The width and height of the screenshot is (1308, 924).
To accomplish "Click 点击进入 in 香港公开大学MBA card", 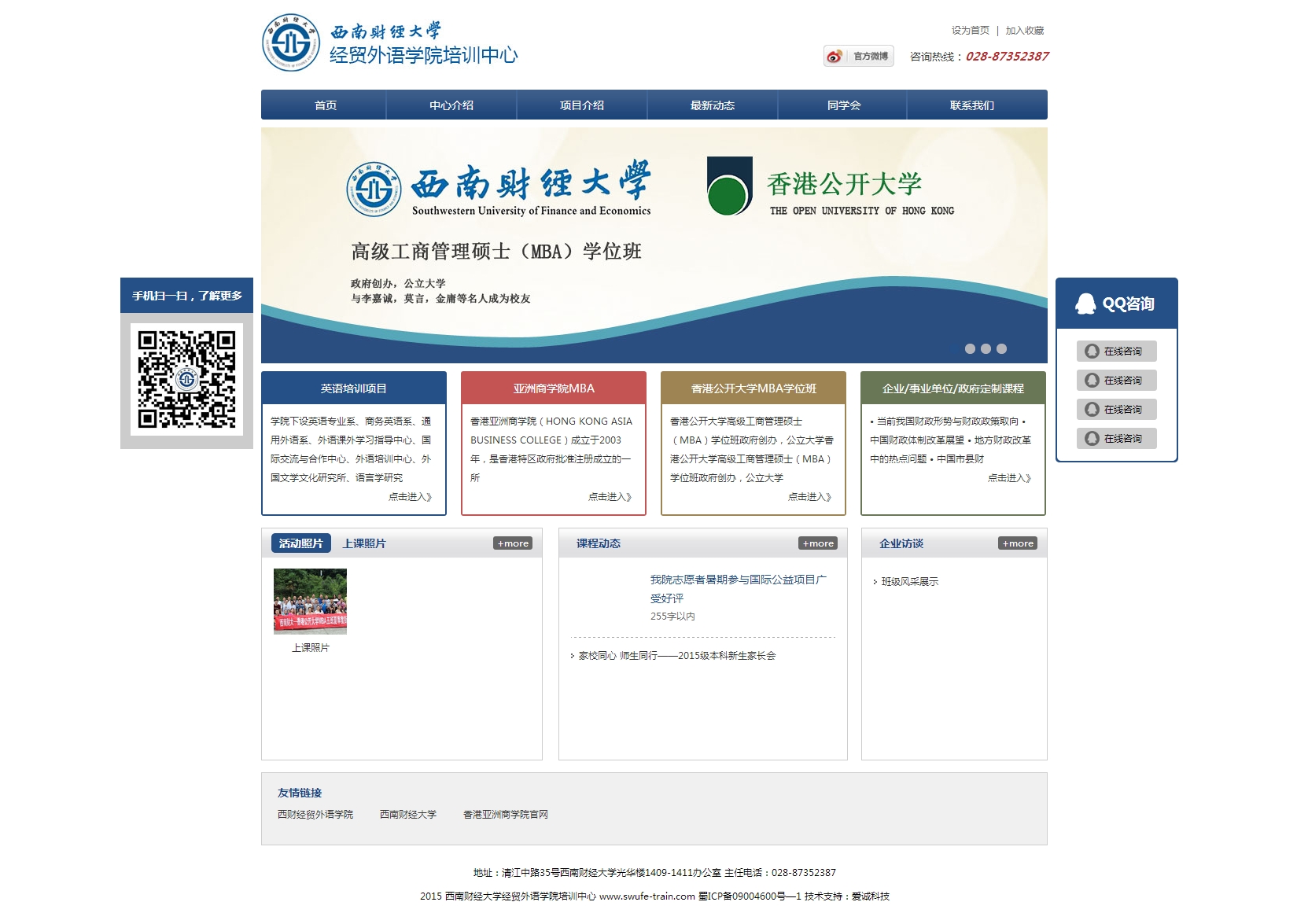I will point(810,497).
